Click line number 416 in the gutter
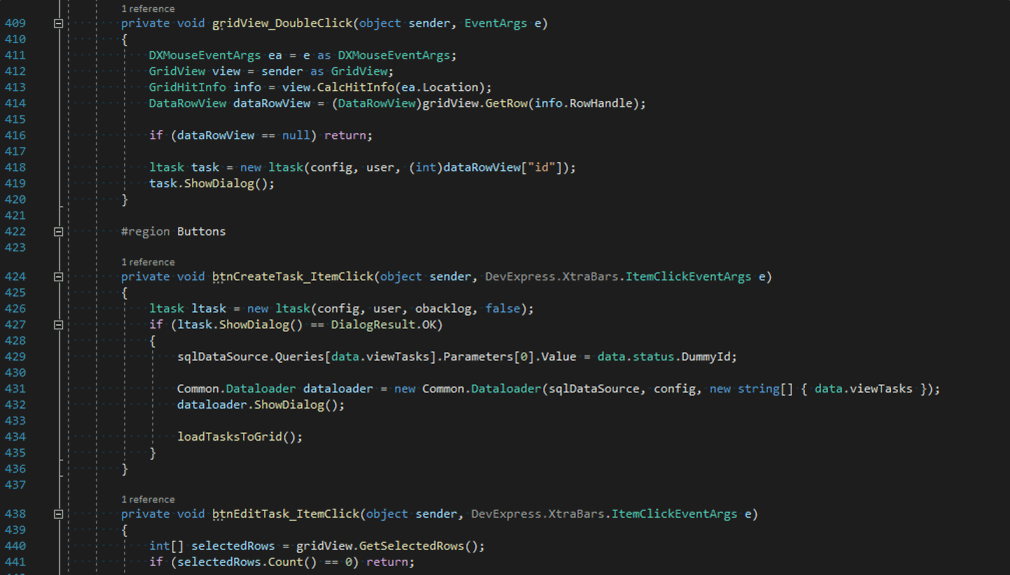Viewport: 1010px width, 575px height. click(x=15, y=135)
